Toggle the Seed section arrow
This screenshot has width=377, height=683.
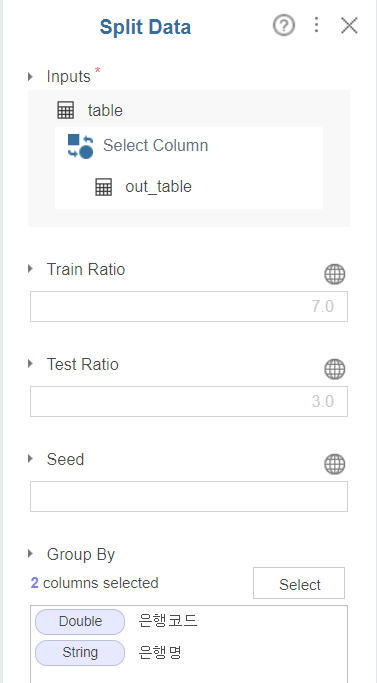tap(30, 459)
